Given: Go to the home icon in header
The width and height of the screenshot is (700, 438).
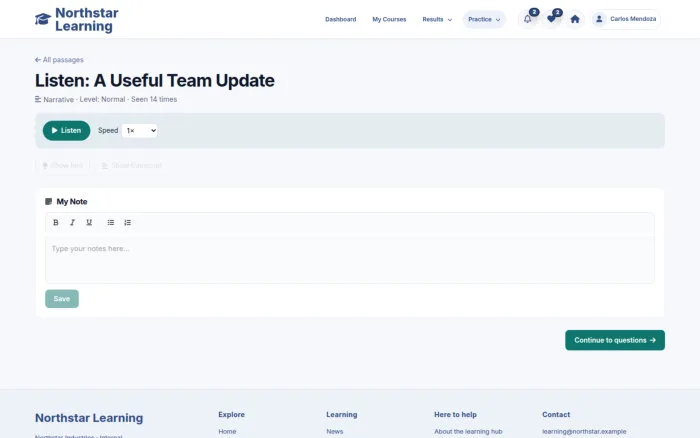Looking at the screenshot, I should (575, 19).
